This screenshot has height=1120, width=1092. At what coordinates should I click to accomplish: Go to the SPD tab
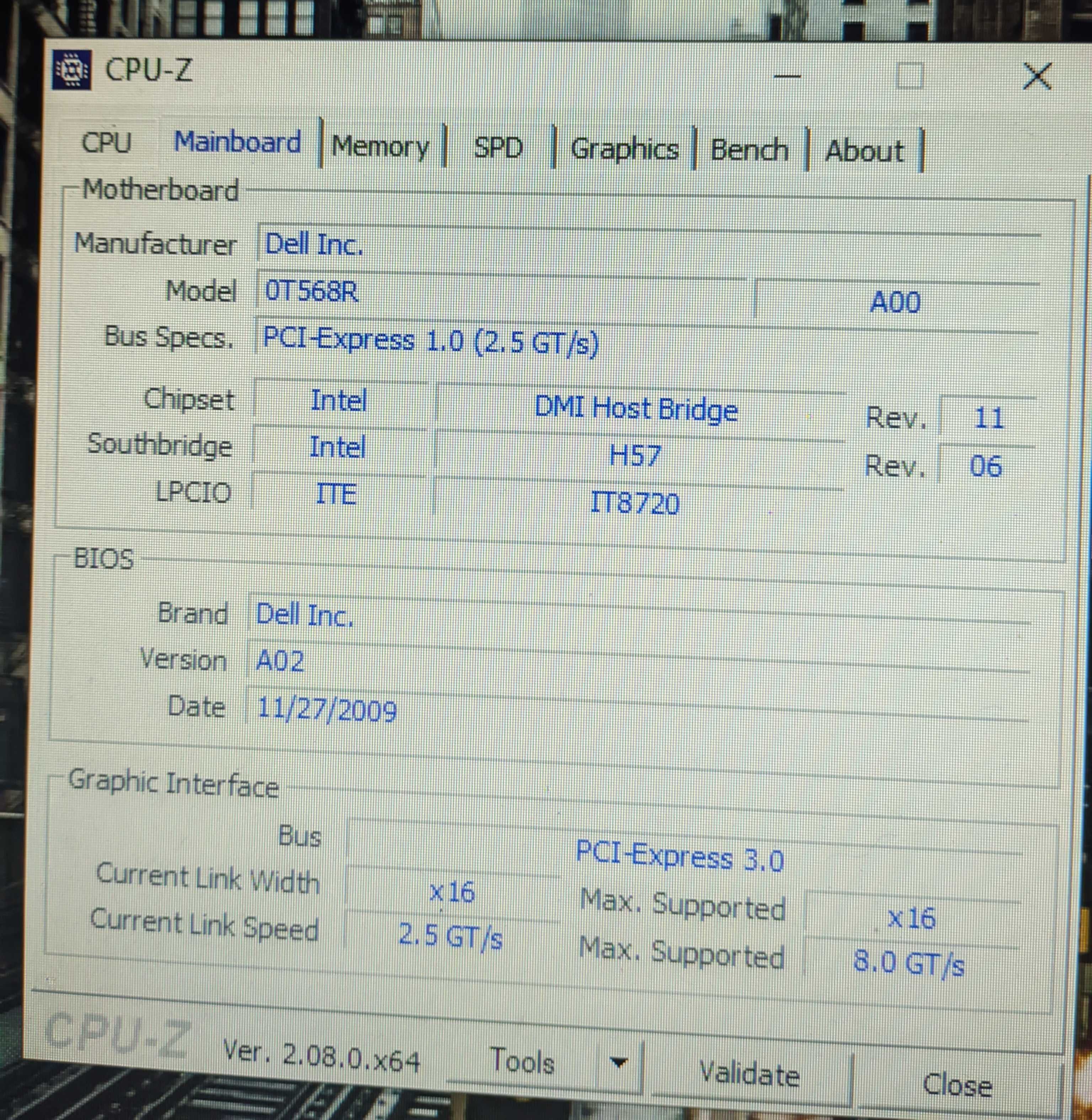click(499, 148)
